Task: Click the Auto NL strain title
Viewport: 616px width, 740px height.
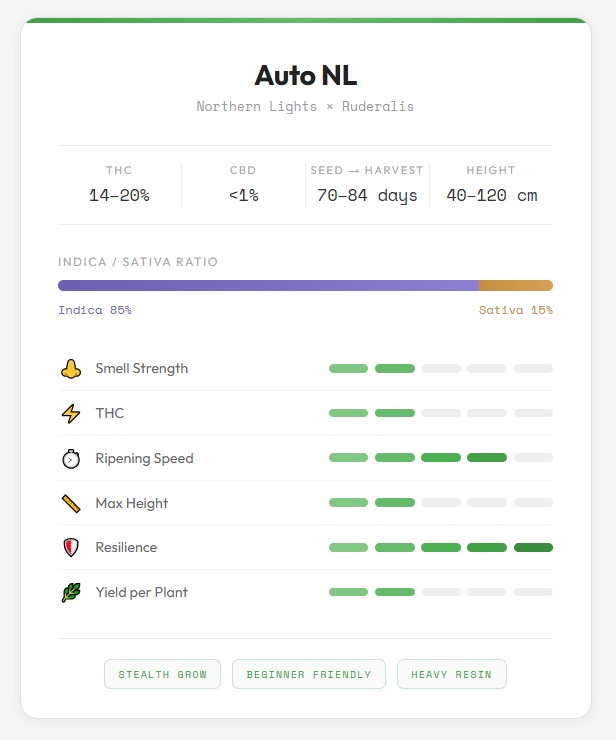Action: click(305, 75)
